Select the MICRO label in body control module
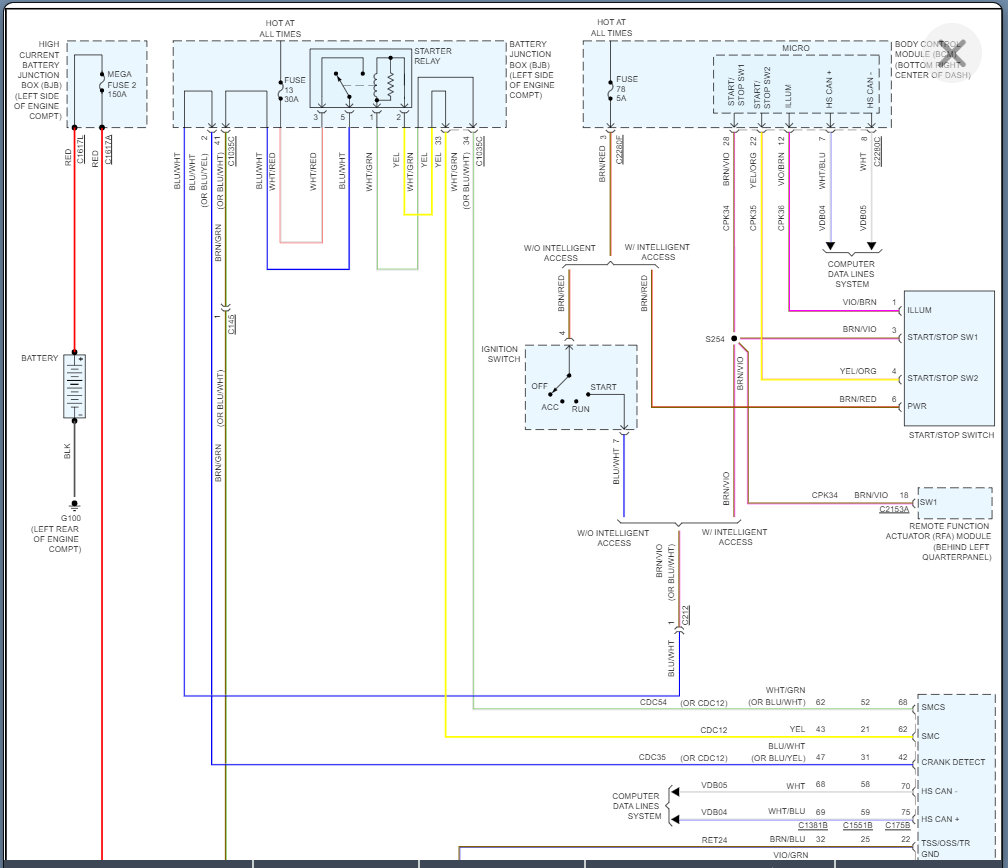1008x868 pixels. click(x=796, y=48)
